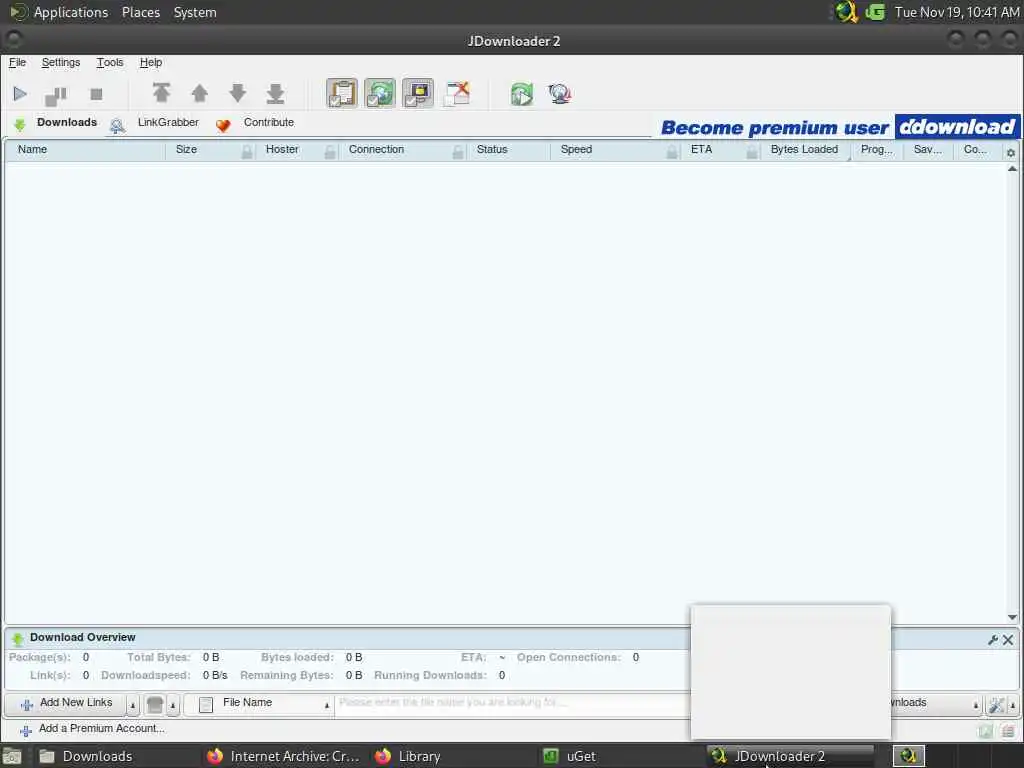Expand the Add New Links arrow

click(133, 705)
